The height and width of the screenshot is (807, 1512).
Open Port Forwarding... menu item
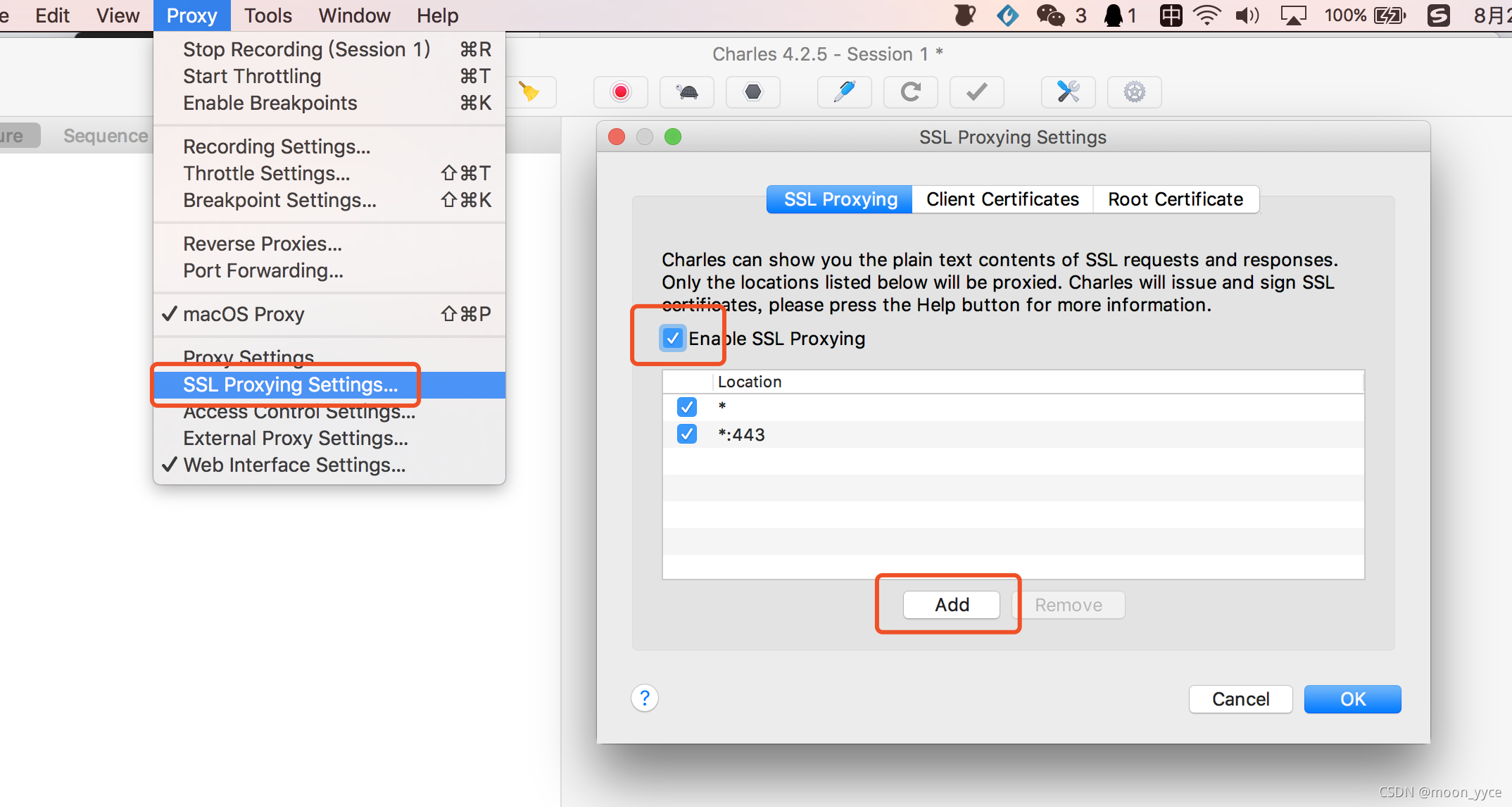pos(329,270)
